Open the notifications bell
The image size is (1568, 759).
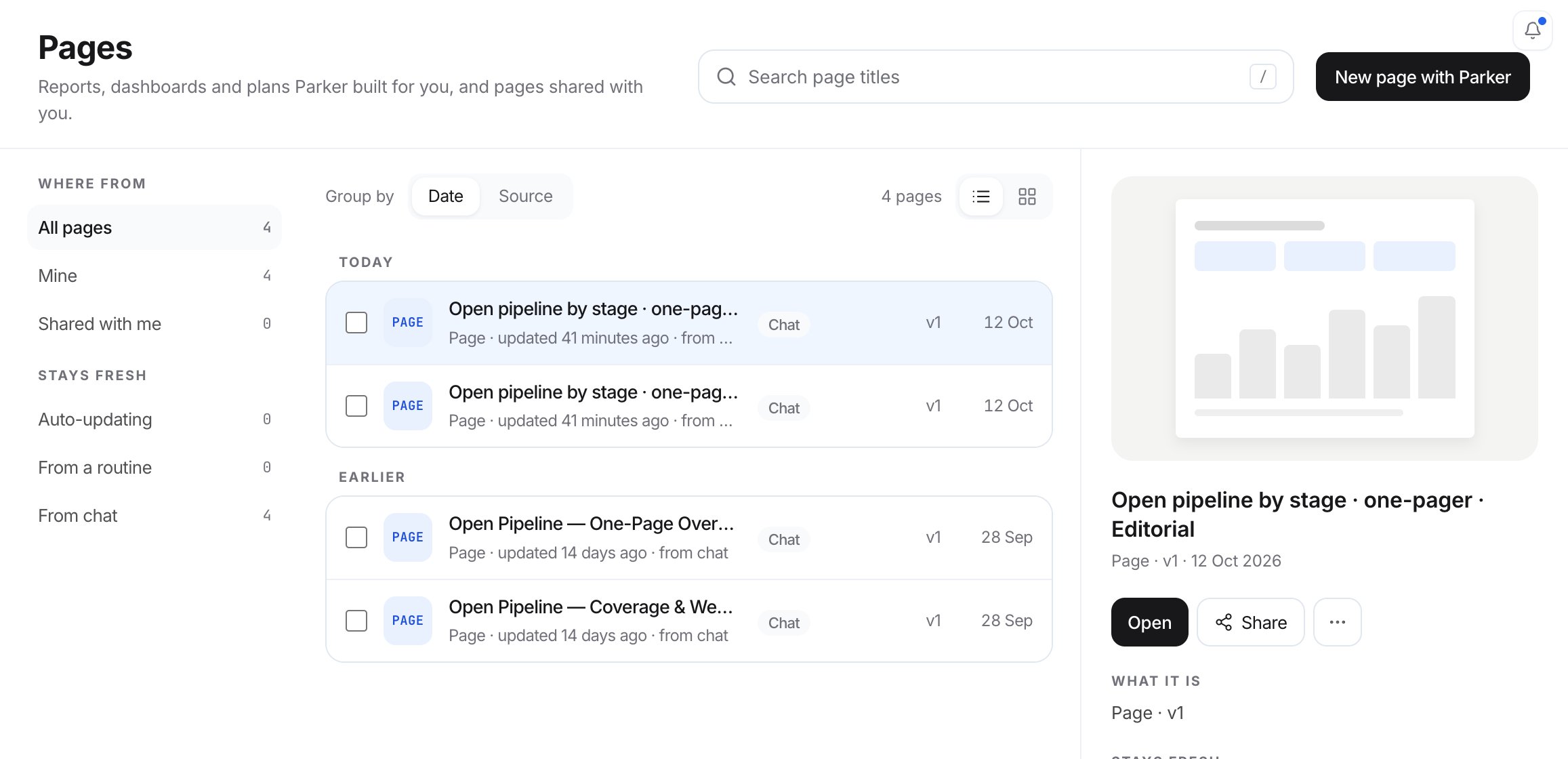1532,30
